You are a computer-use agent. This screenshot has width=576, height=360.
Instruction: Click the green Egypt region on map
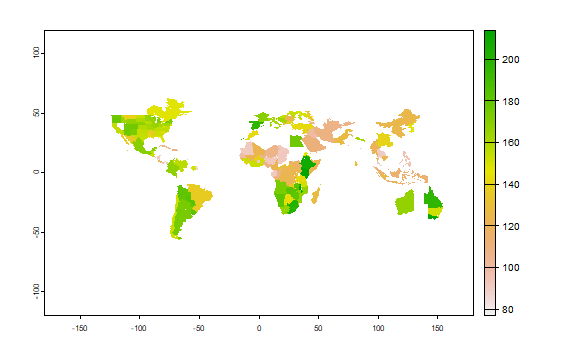296,141
